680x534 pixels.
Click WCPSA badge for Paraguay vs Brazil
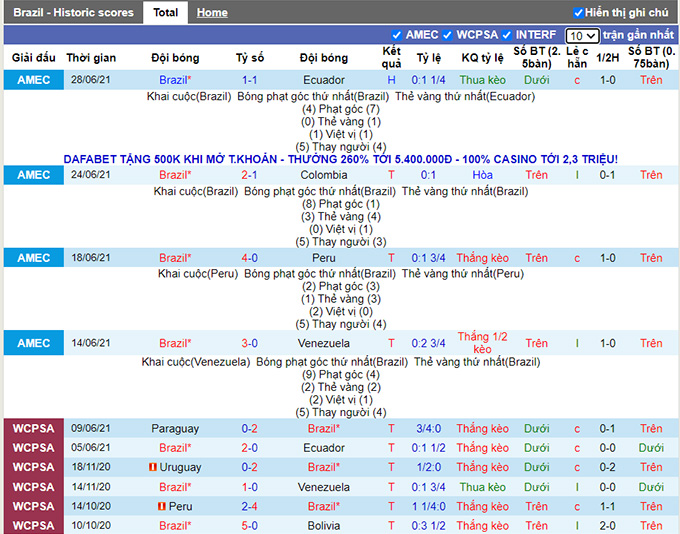click(x=33, y=429)
